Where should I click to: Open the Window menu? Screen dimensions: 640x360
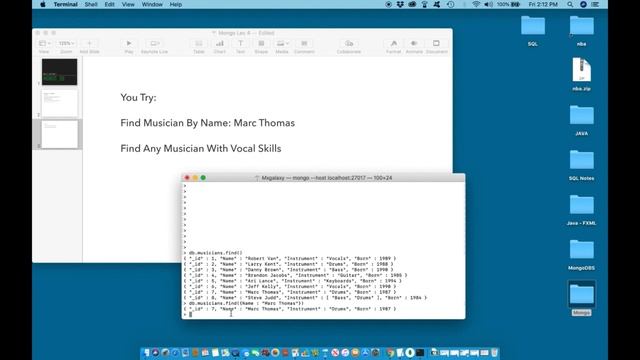coord(152,4)
